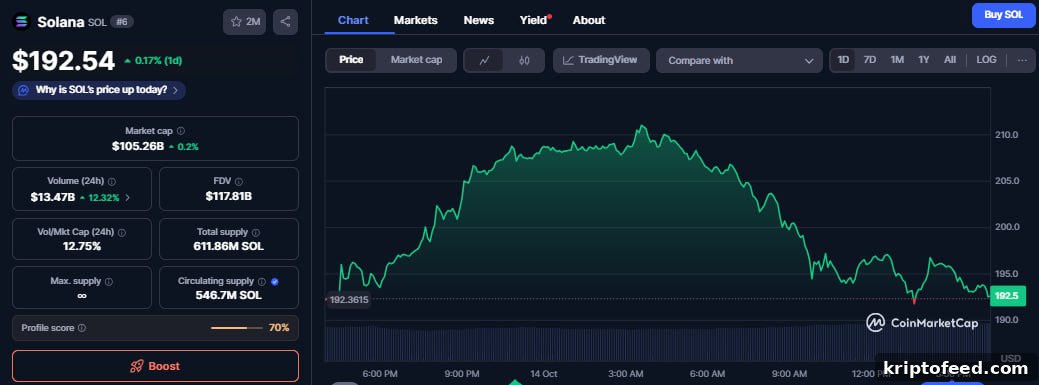Viewport: 1039px width, 385px height.
Task: Select 1M time range
Action: (x=897, y=60)
